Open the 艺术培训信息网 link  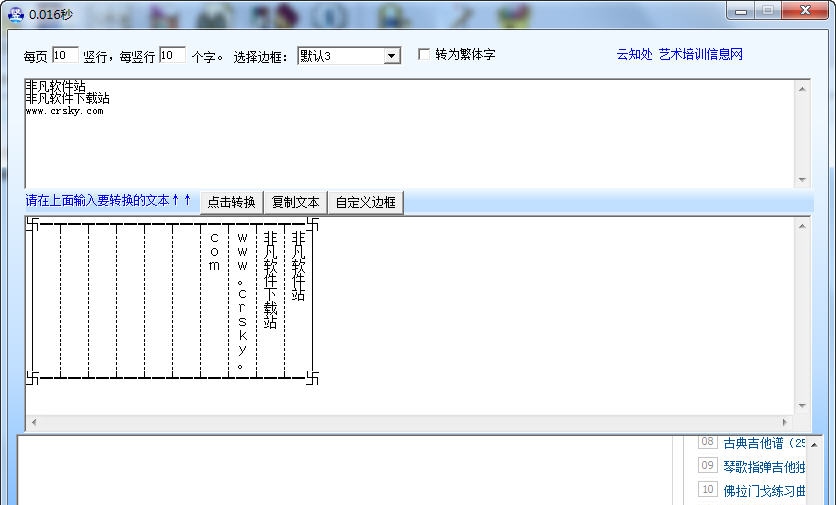pyautogui.click(x=701, y=54)
